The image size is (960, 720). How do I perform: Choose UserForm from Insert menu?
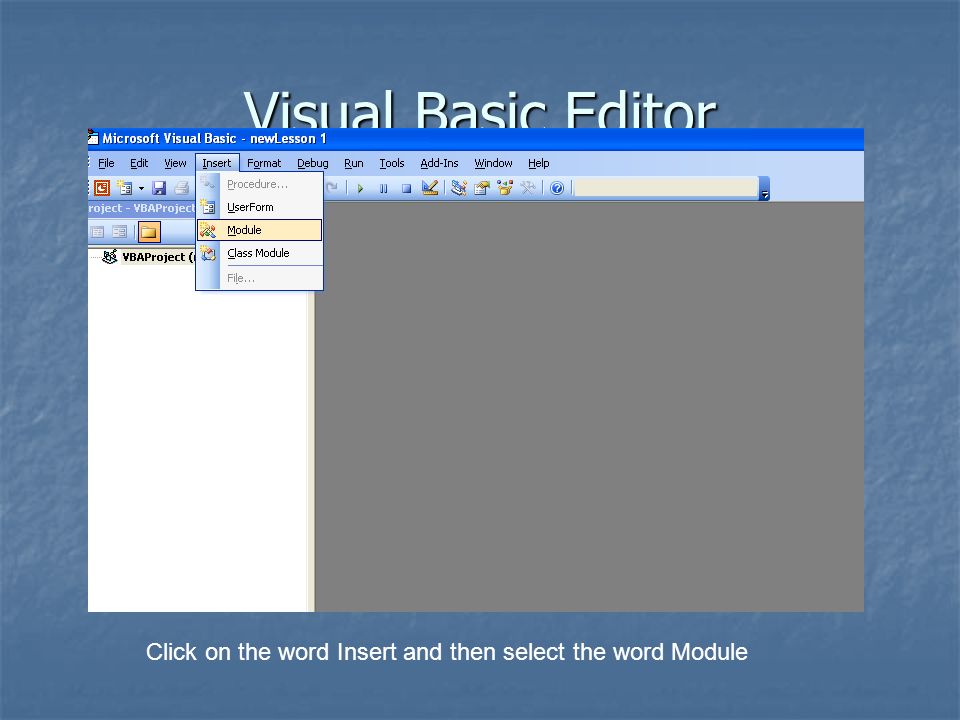coord(260,208)
